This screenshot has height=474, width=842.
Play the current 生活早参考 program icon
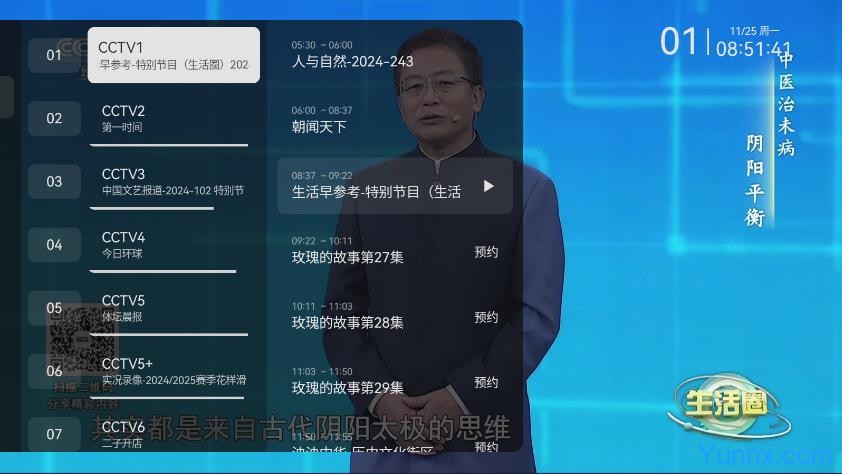click(x=488, y=186)
